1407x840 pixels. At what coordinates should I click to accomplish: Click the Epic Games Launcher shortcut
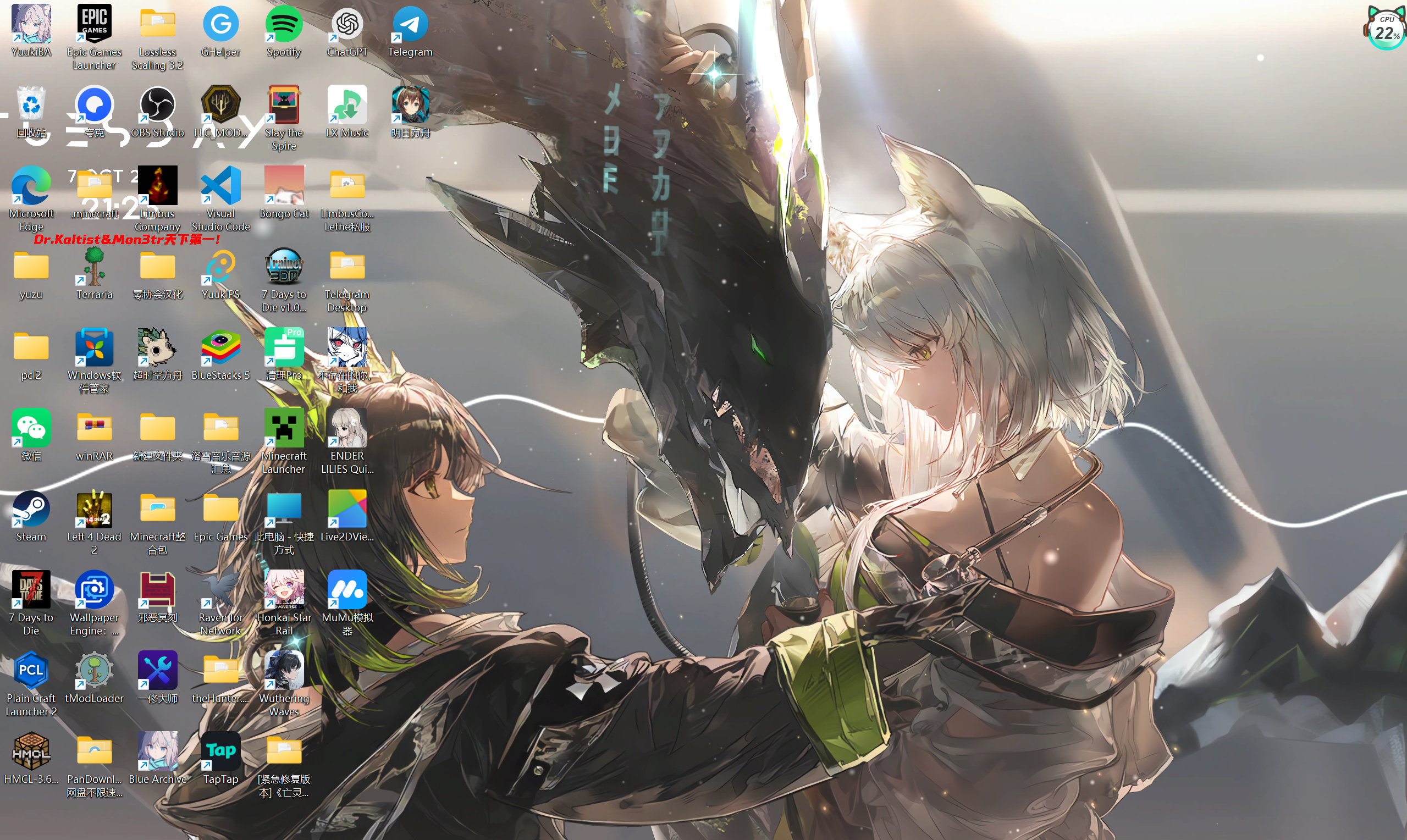tap(94, 24)
